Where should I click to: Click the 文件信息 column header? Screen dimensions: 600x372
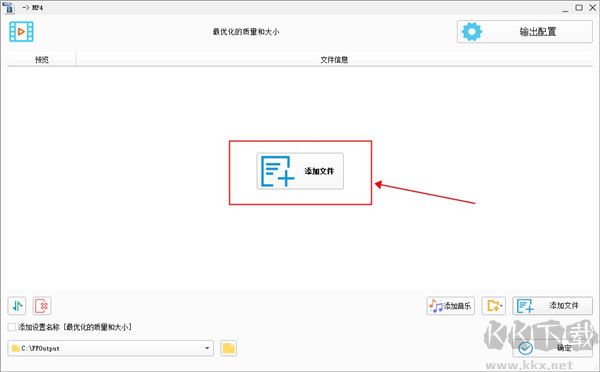pos(334,60)
